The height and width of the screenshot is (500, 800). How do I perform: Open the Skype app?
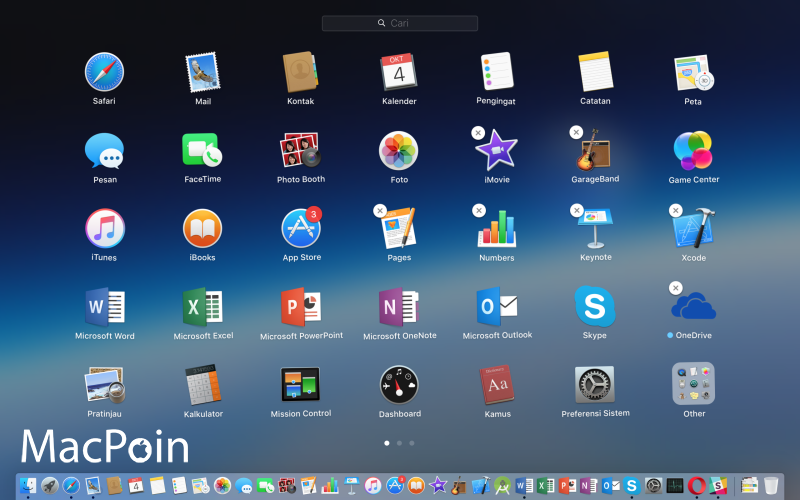594,306
